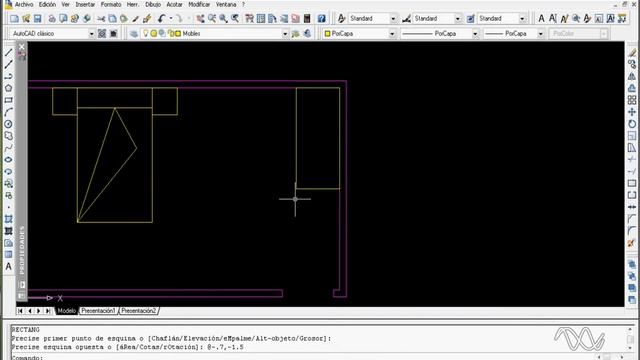Image resolution: width=640 pixels, height=360 pixels.
Task: Select the Hatch tool
Action: [x=8, y=219]
